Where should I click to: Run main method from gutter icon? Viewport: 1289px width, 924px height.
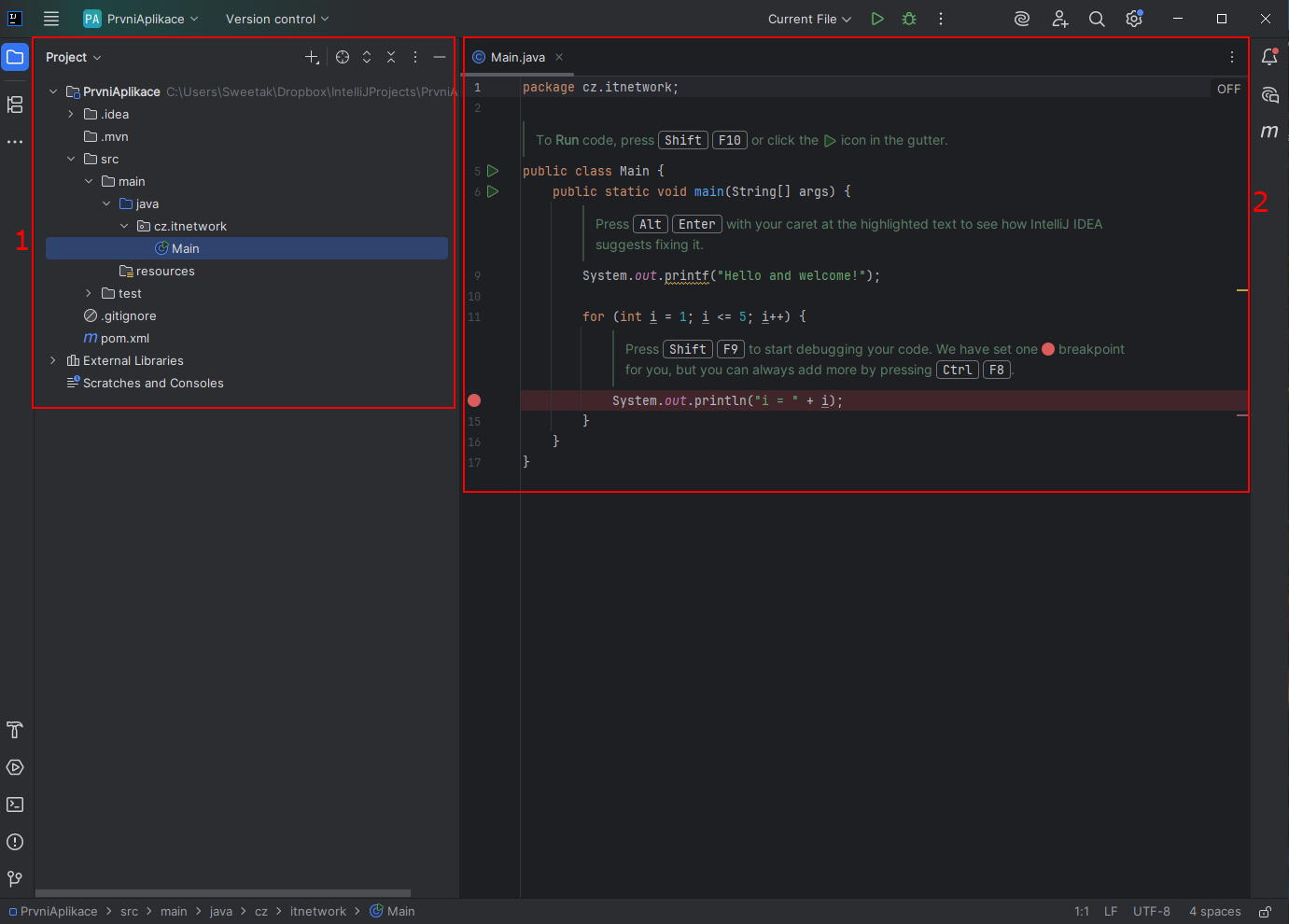[493, 191]
